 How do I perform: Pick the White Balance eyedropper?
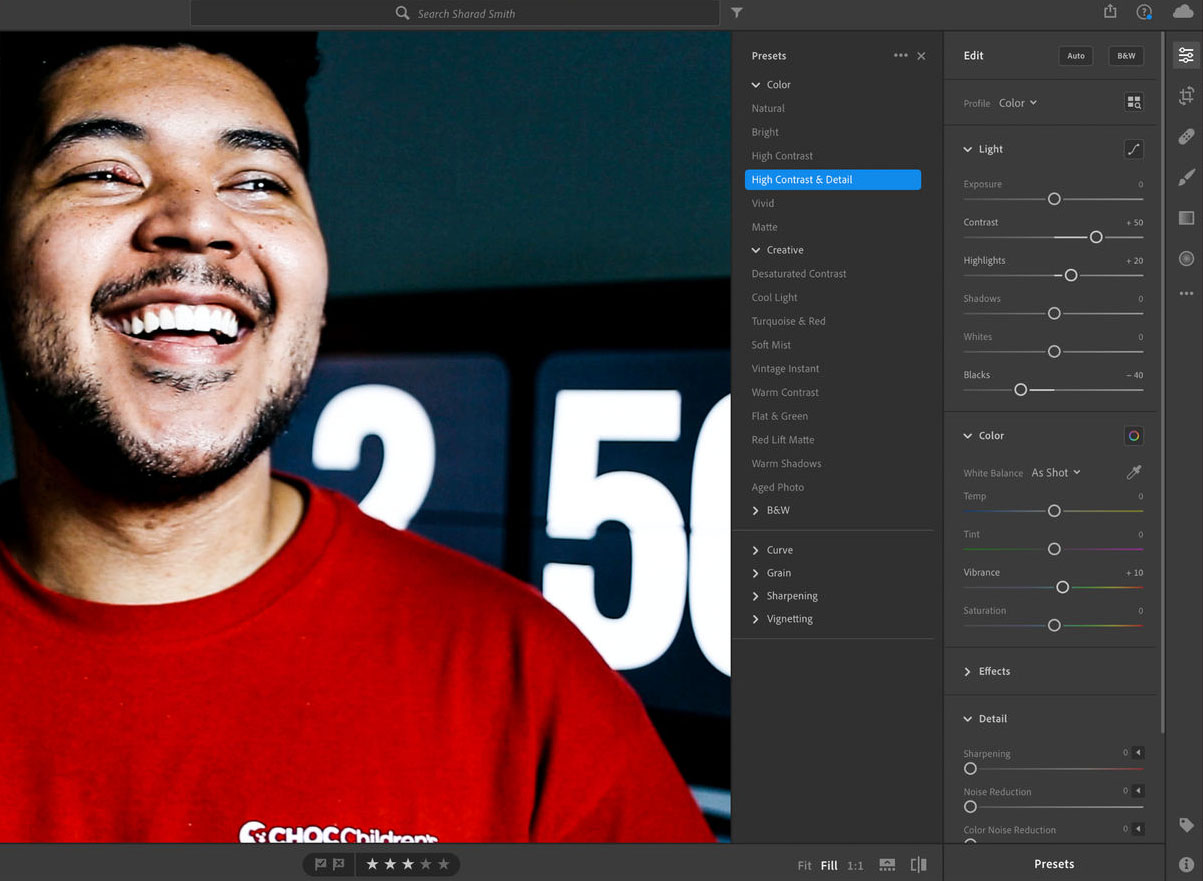point(1134,472)
